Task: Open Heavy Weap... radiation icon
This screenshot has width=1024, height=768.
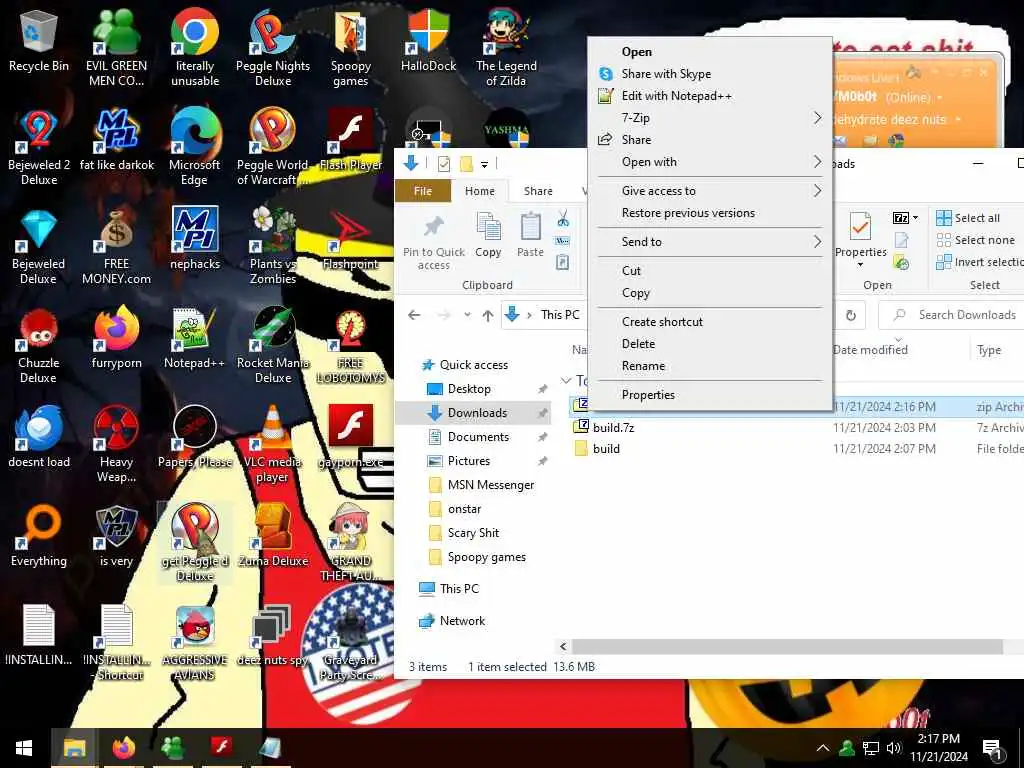Action: coord(116,444)
